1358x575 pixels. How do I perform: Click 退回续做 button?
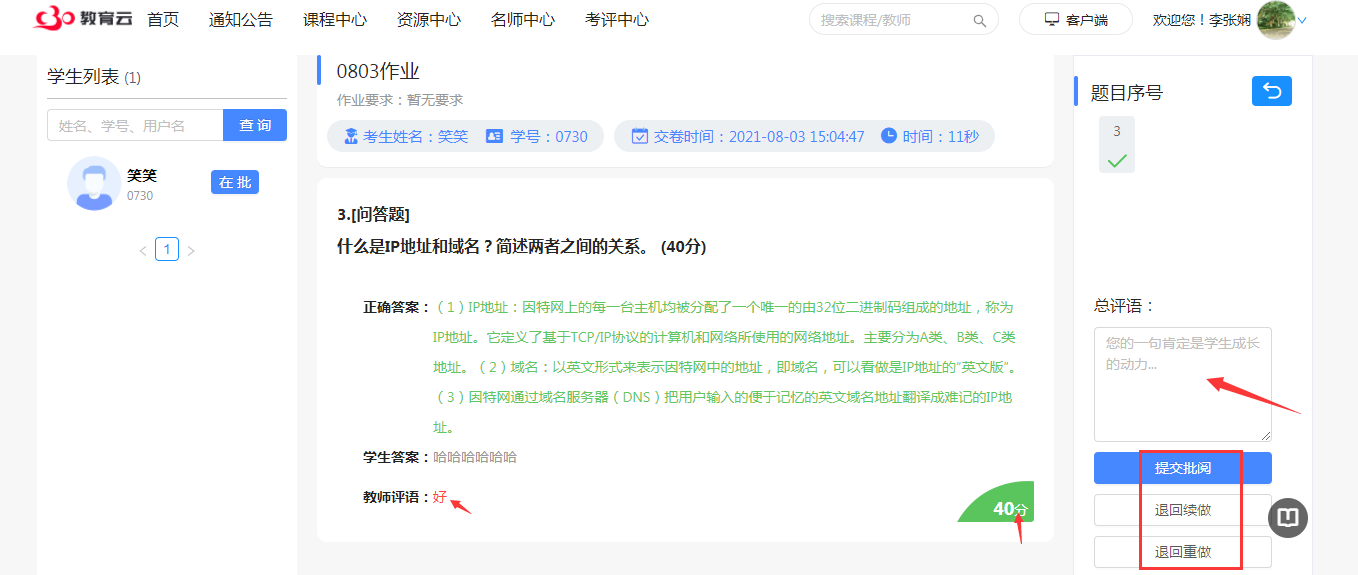(1183, 510)
